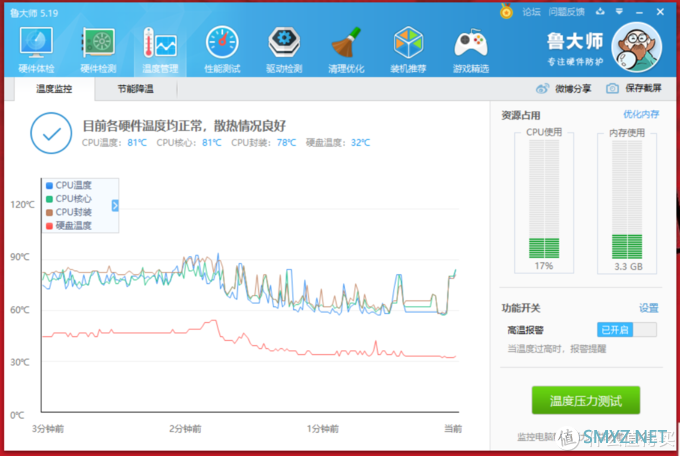Toggle 硬盘温度 red legend swatch
Screen dimensions: 680x456
[x=49, y=226]
